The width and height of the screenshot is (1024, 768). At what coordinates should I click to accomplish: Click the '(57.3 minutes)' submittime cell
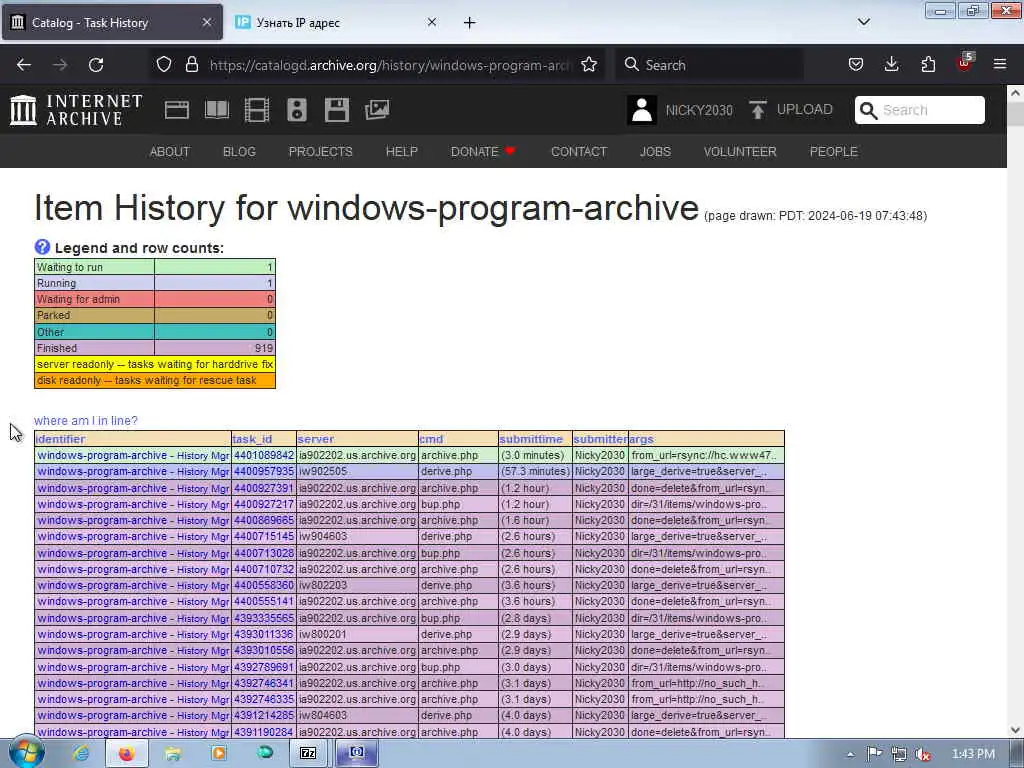pos(535,472)
